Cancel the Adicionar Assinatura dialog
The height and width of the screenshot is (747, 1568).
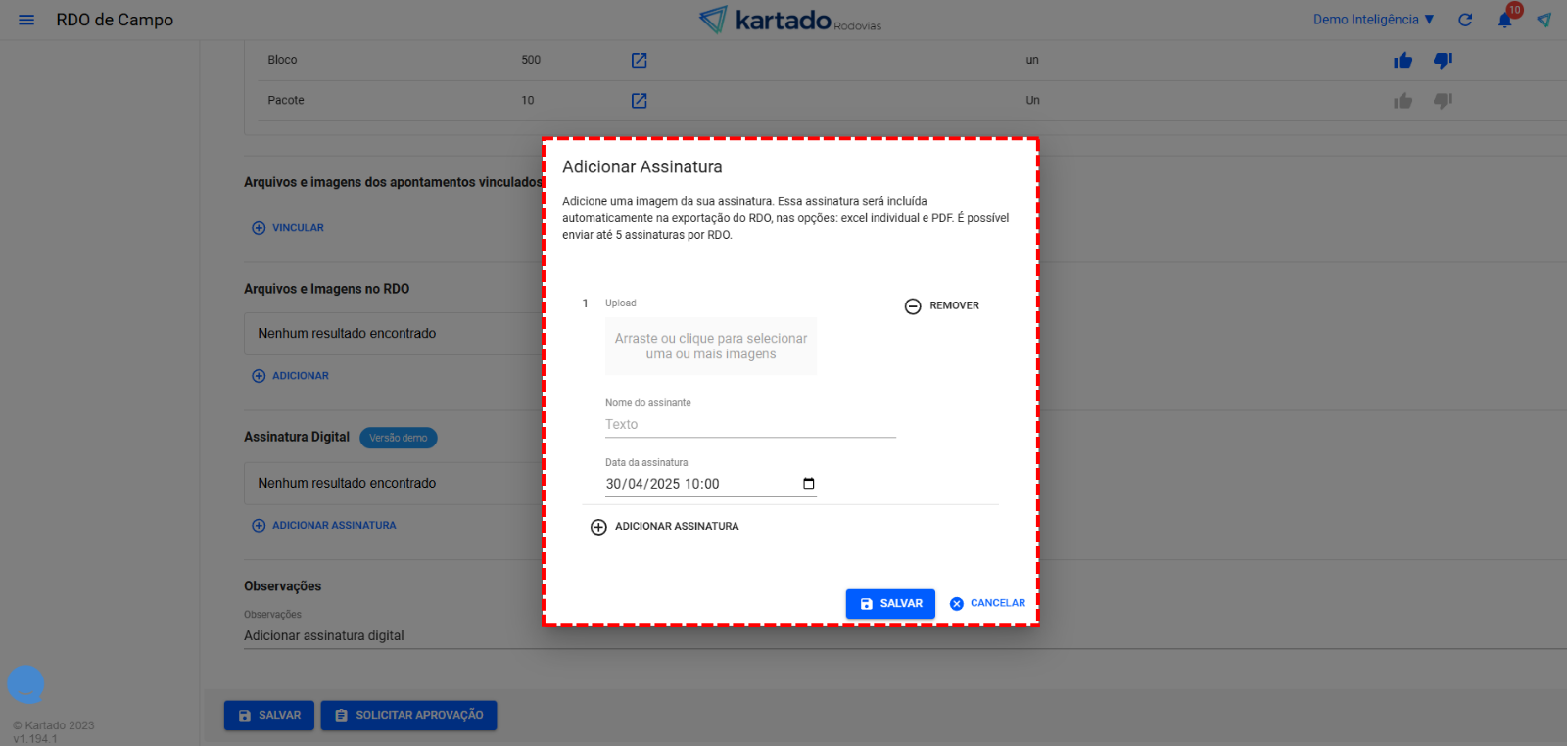987,604
